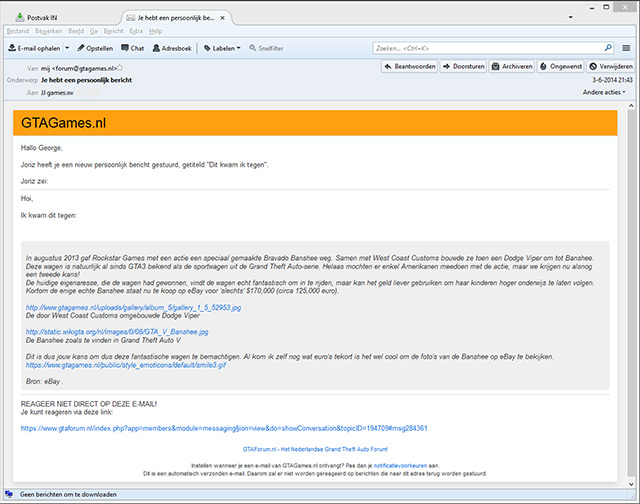Delete message with Verwijderen
640x504 pixels.
pos(611,66)
